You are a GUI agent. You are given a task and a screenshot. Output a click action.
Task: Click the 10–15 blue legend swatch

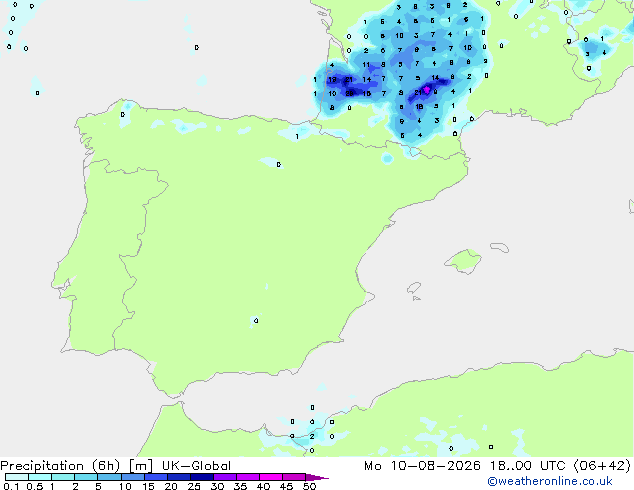pyautogui.click(x=132, y=477)
